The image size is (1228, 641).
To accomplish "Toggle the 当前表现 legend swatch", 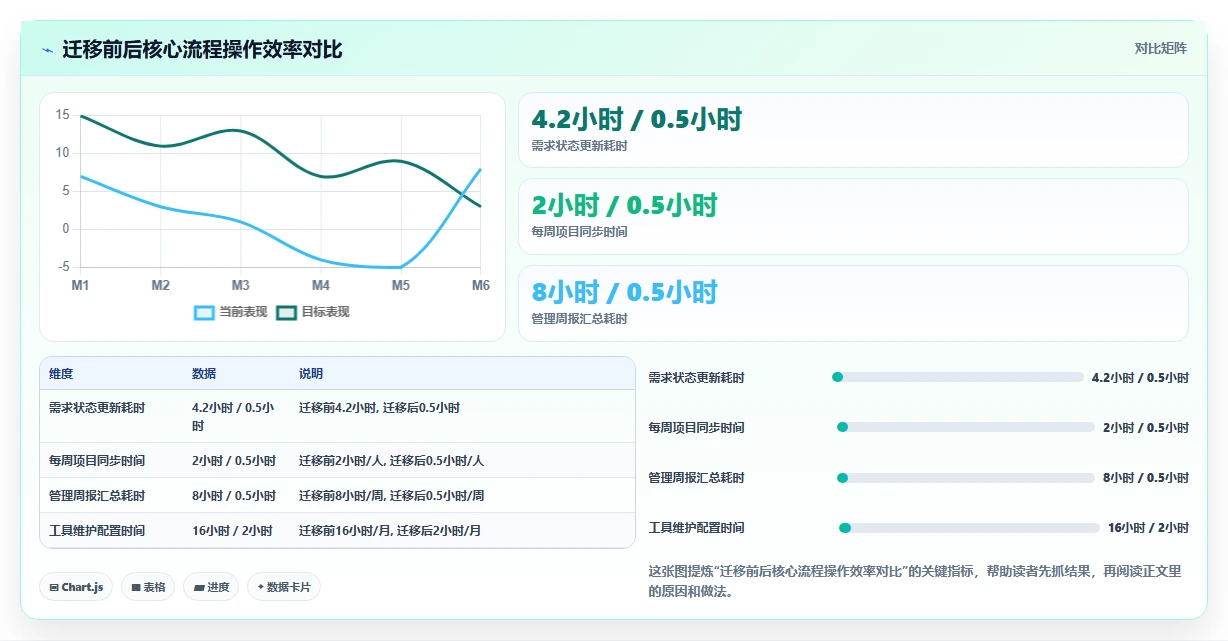I will point(204,312).
